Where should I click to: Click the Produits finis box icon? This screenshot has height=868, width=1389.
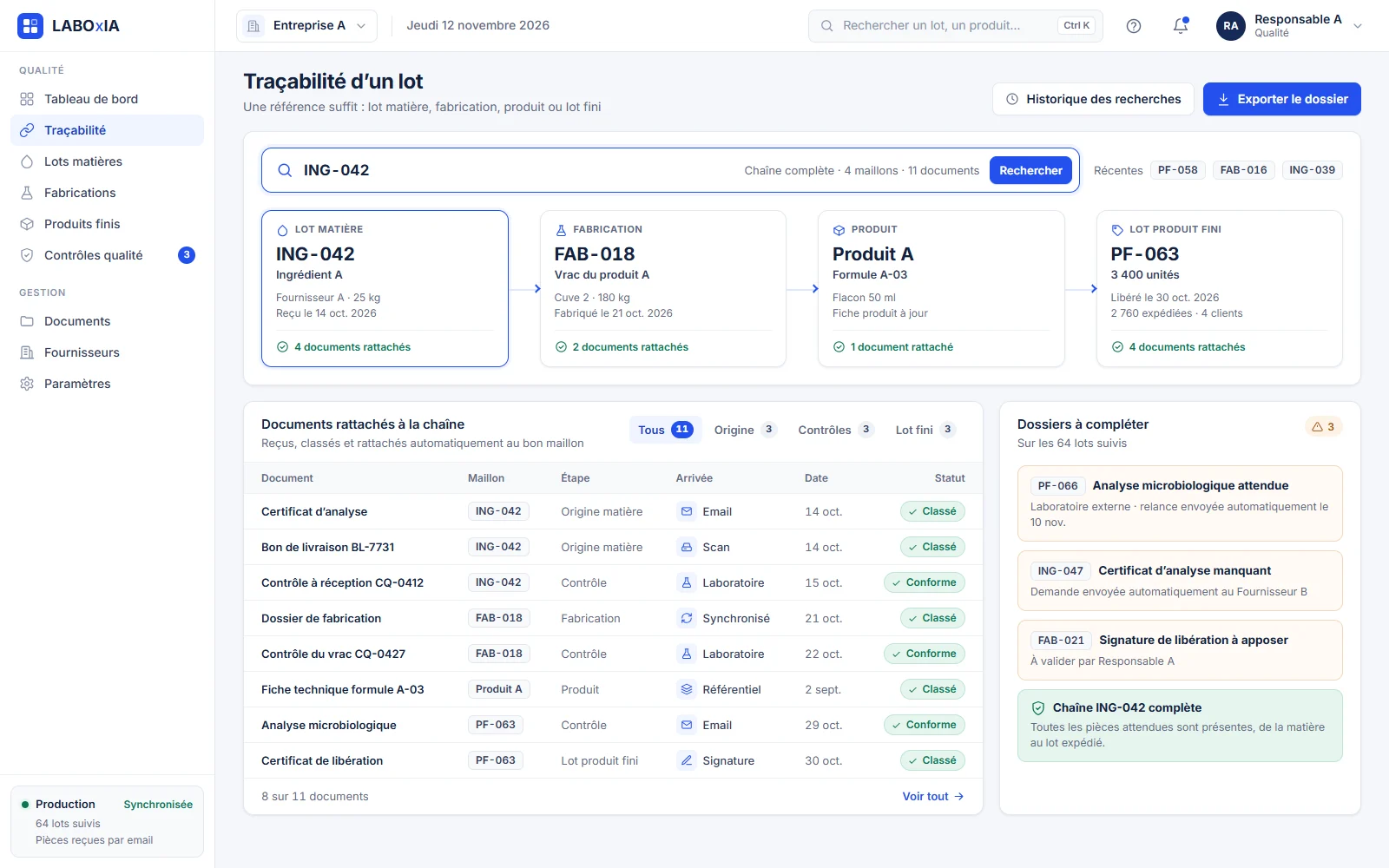pos(27,224)
